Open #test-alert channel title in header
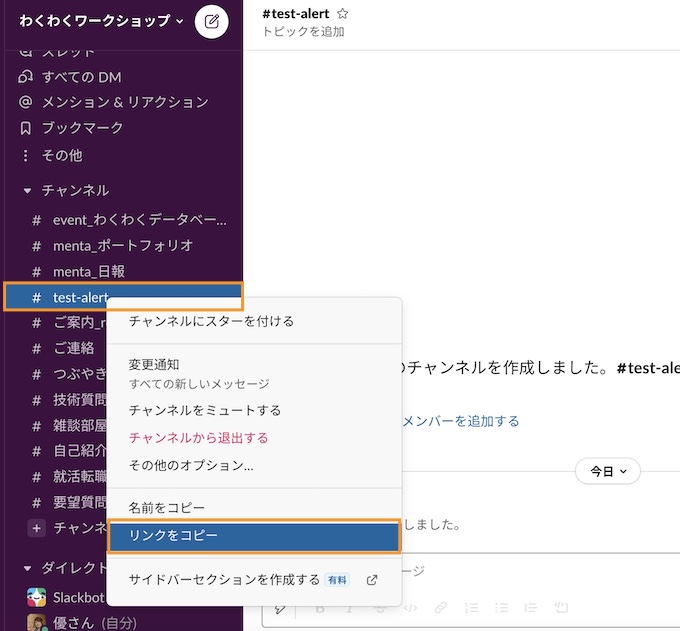 point(296,14)
